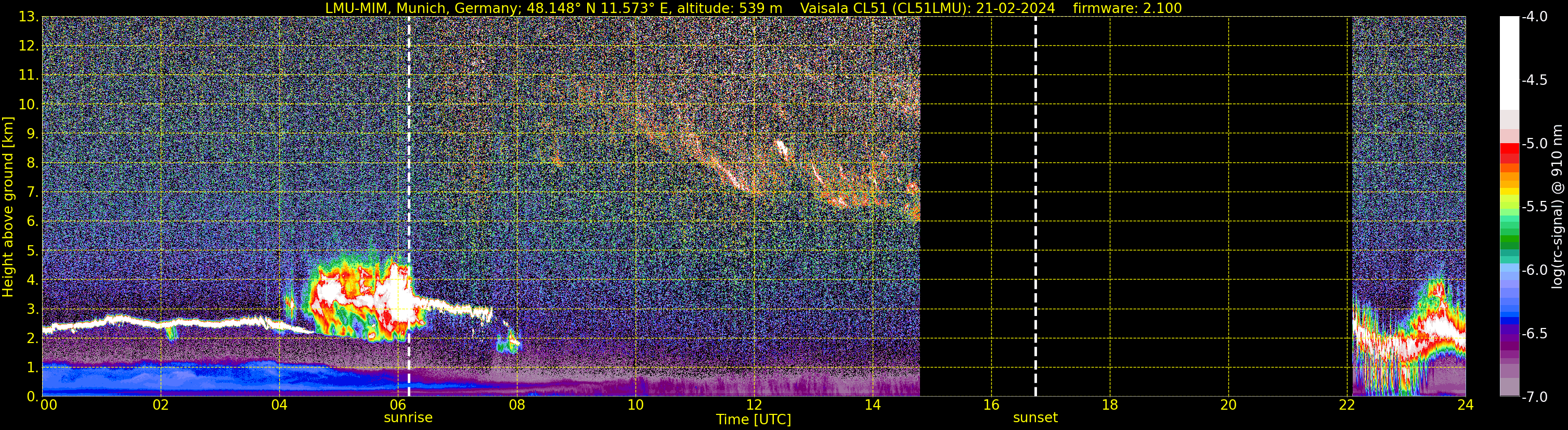The image size is (1568, 430).
Task: Pick the red band of the color bar
Action: click(1509, 148)
